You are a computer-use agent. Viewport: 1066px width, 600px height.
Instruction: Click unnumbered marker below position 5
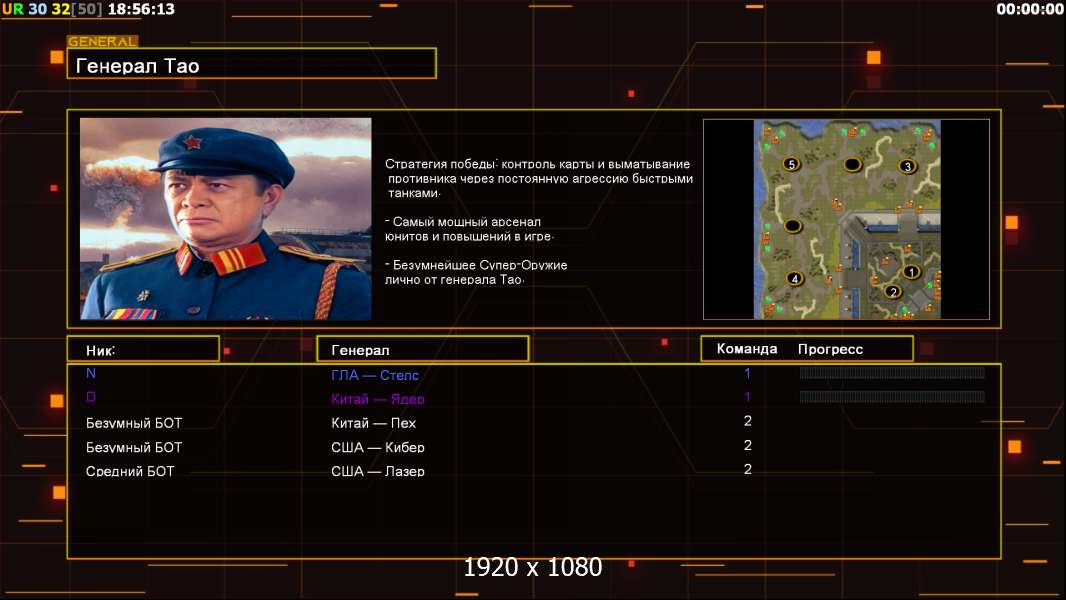point(793,226)
